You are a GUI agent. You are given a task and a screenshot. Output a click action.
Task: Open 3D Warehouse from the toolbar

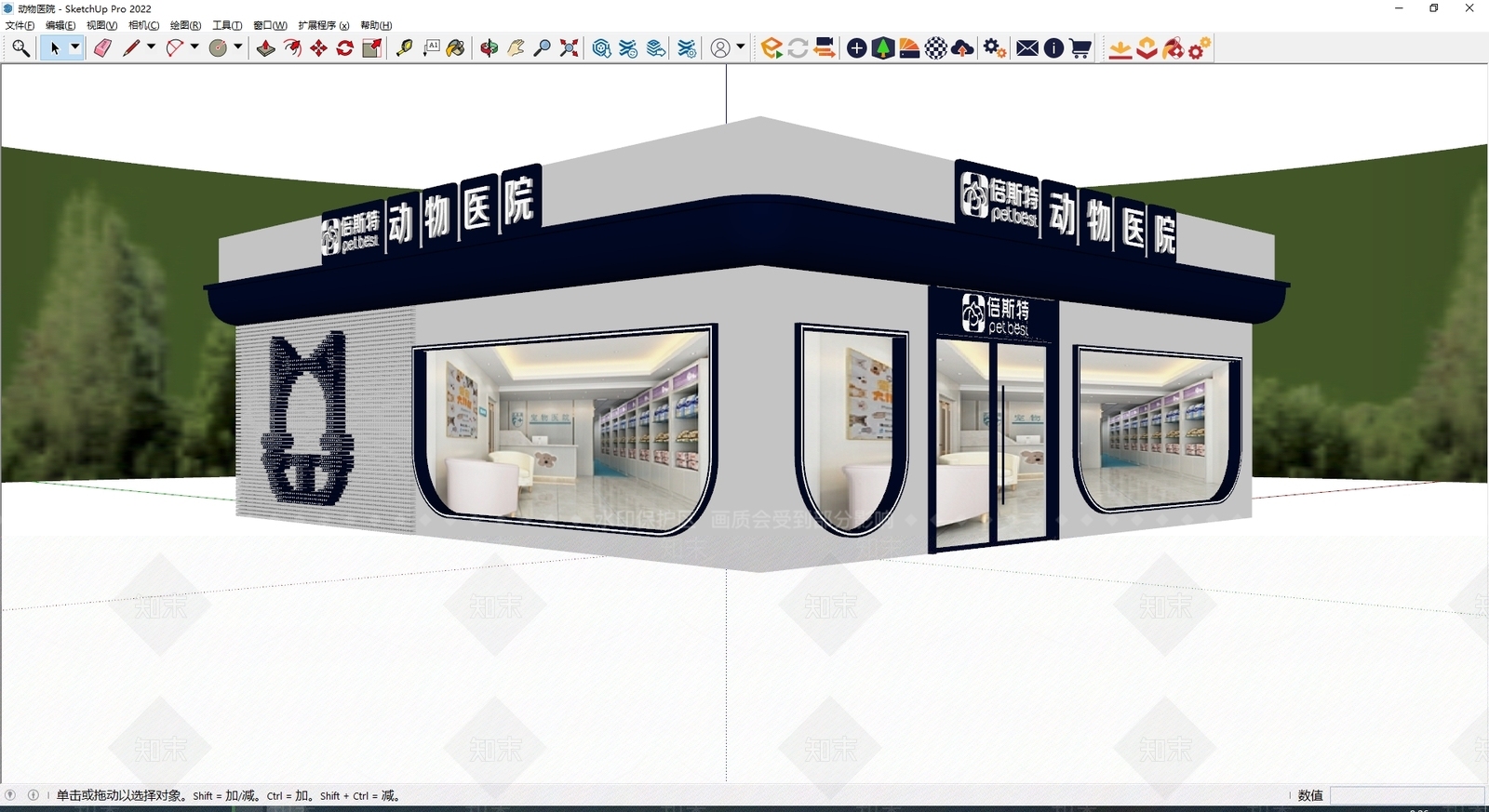(x=602, y=48)
